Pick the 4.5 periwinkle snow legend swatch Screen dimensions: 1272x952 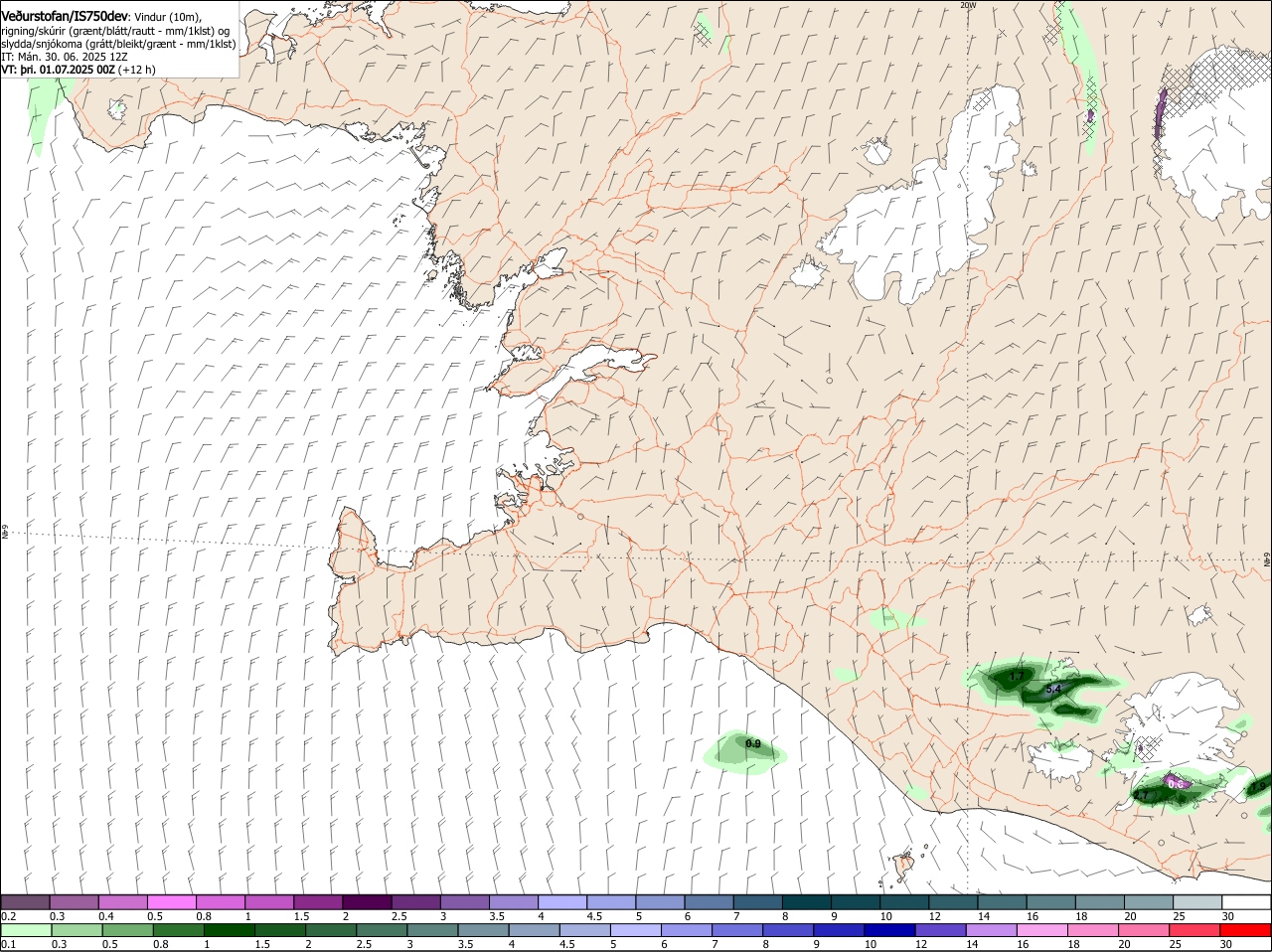pyautogui.click(x=611, y=902)
